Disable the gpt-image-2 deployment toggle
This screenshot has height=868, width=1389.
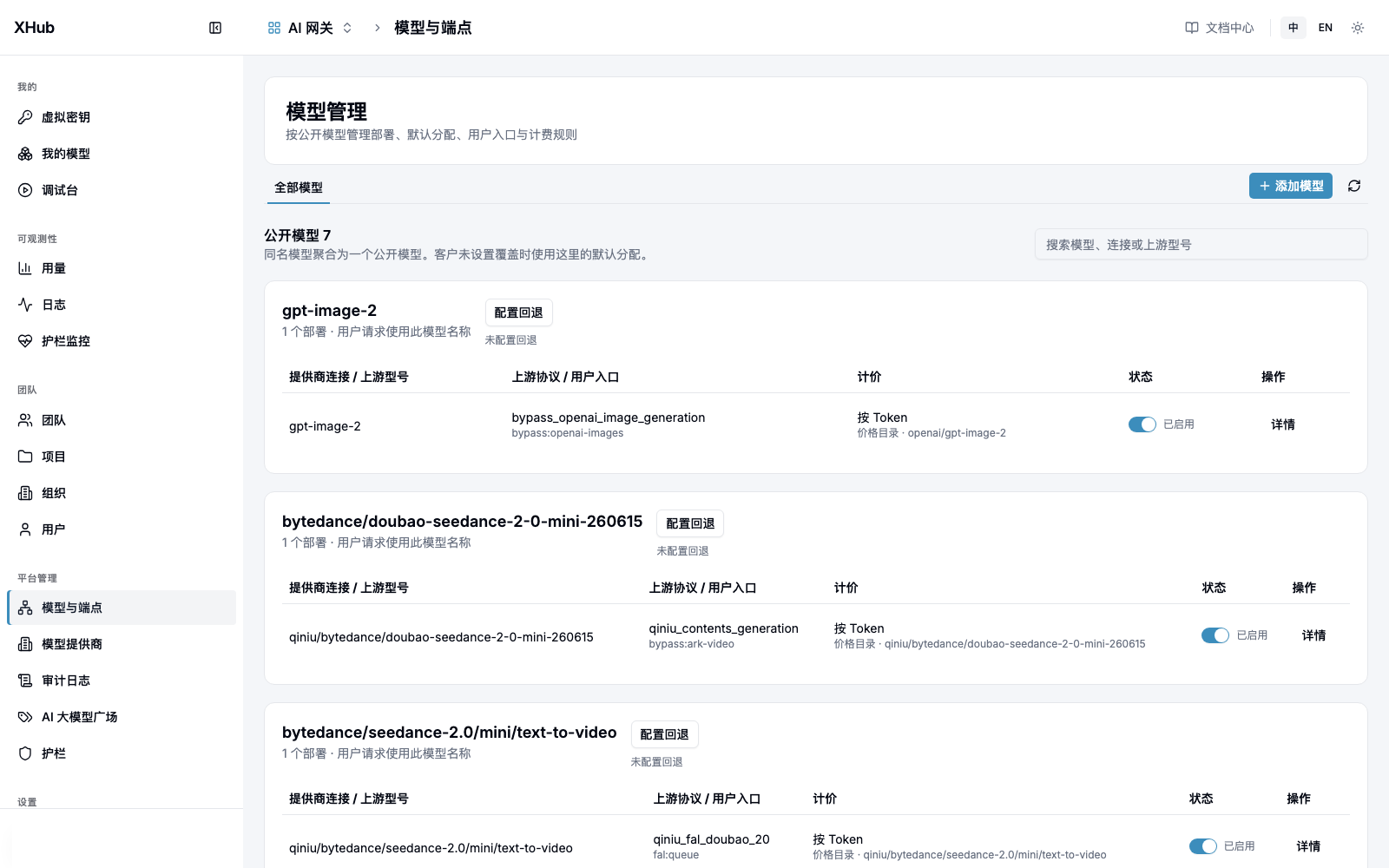coord(1142,424)
